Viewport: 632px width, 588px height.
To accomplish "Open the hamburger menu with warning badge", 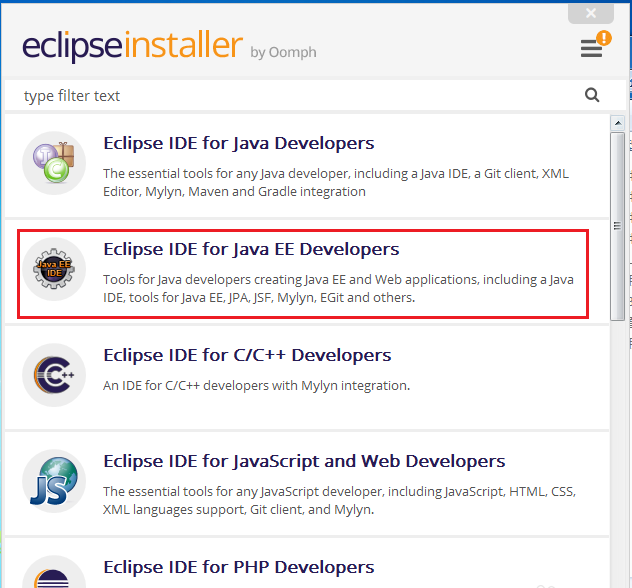I will tap(595, 45).
